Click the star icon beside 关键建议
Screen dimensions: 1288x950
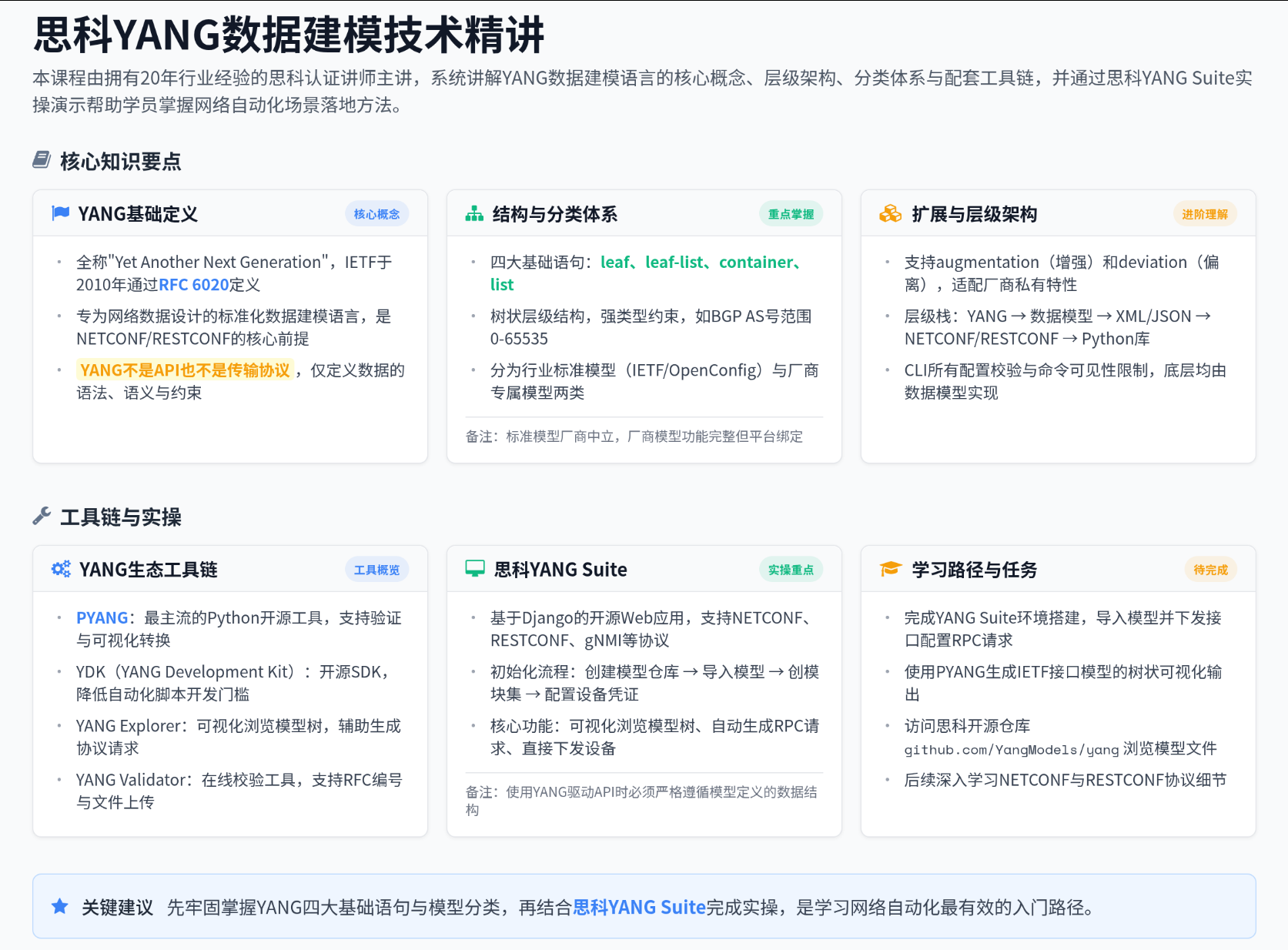[59, 906]
